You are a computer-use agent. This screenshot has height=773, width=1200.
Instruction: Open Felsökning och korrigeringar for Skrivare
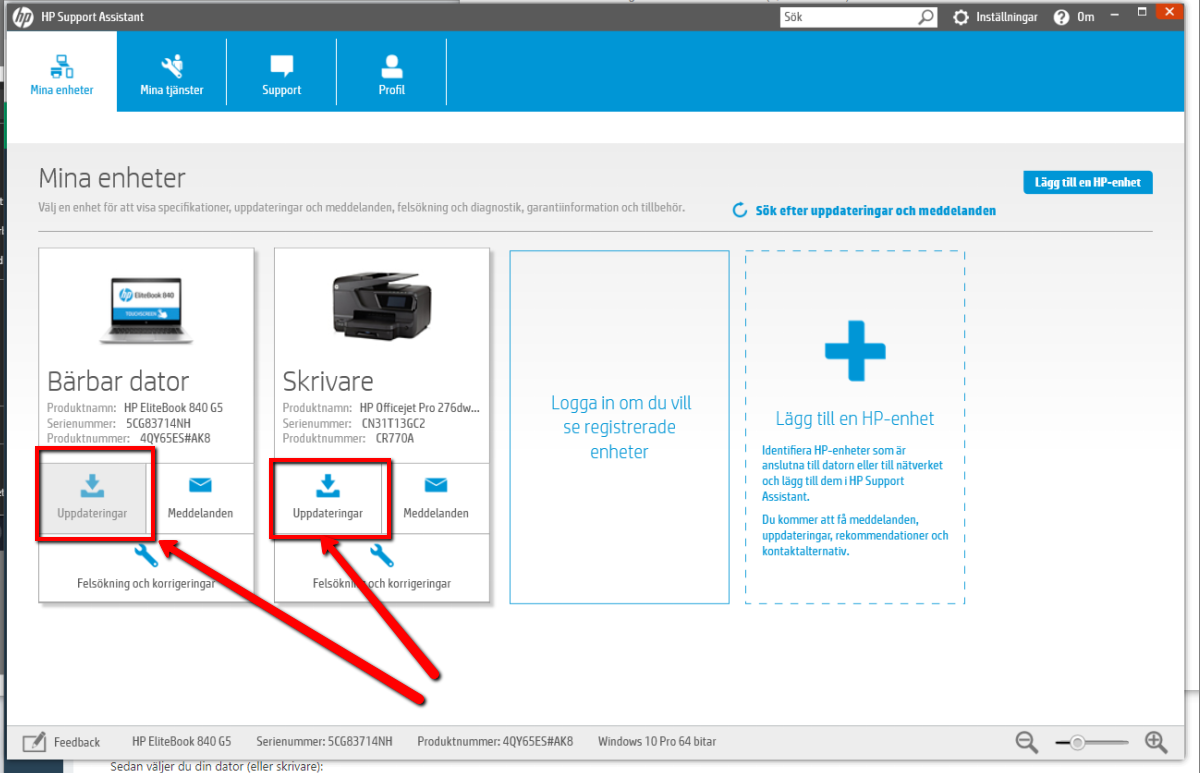click(x=382, y=568)
